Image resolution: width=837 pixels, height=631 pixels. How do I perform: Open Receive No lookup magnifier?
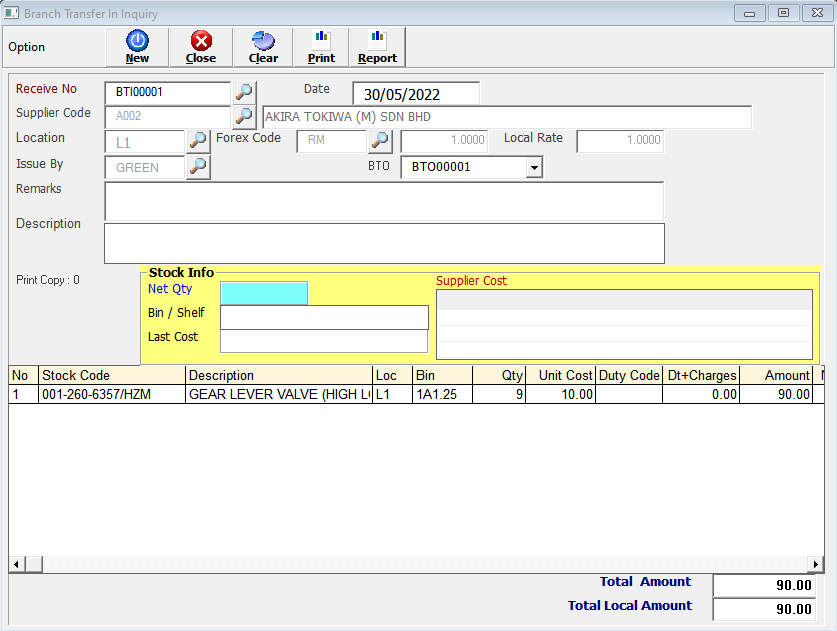click(244, 92)
